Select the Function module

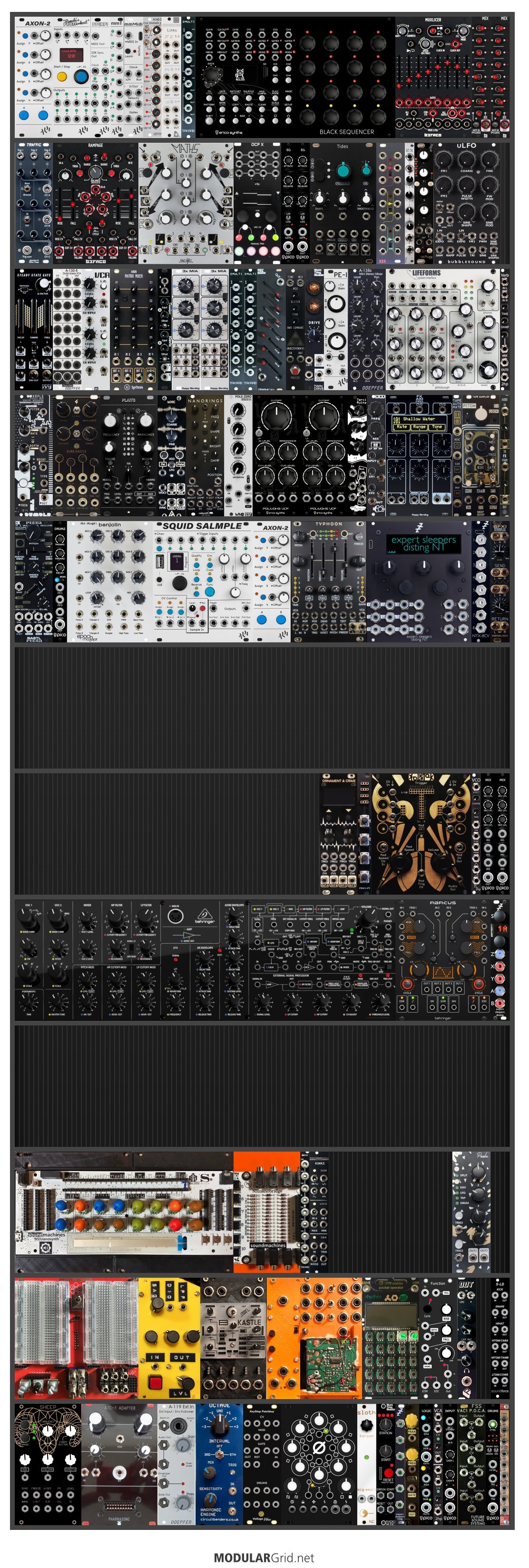click(x=438, y=1338)
